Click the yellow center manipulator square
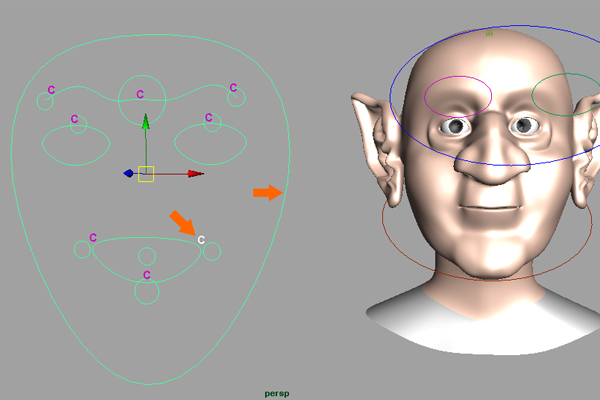The height and width of the screenshot is (400, 600). click(146, 174)
